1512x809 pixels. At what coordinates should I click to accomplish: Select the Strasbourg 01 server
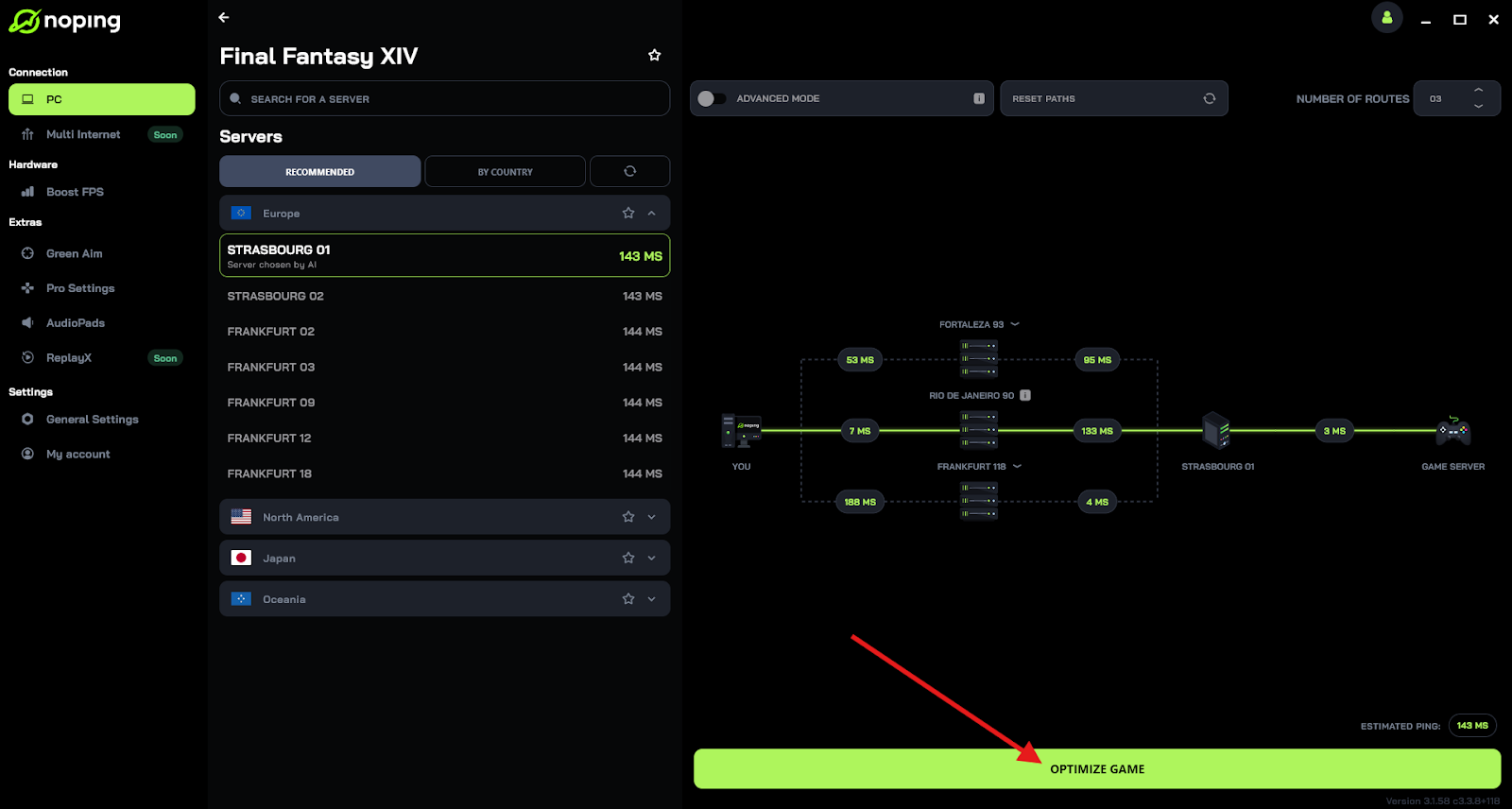[445, 255]
